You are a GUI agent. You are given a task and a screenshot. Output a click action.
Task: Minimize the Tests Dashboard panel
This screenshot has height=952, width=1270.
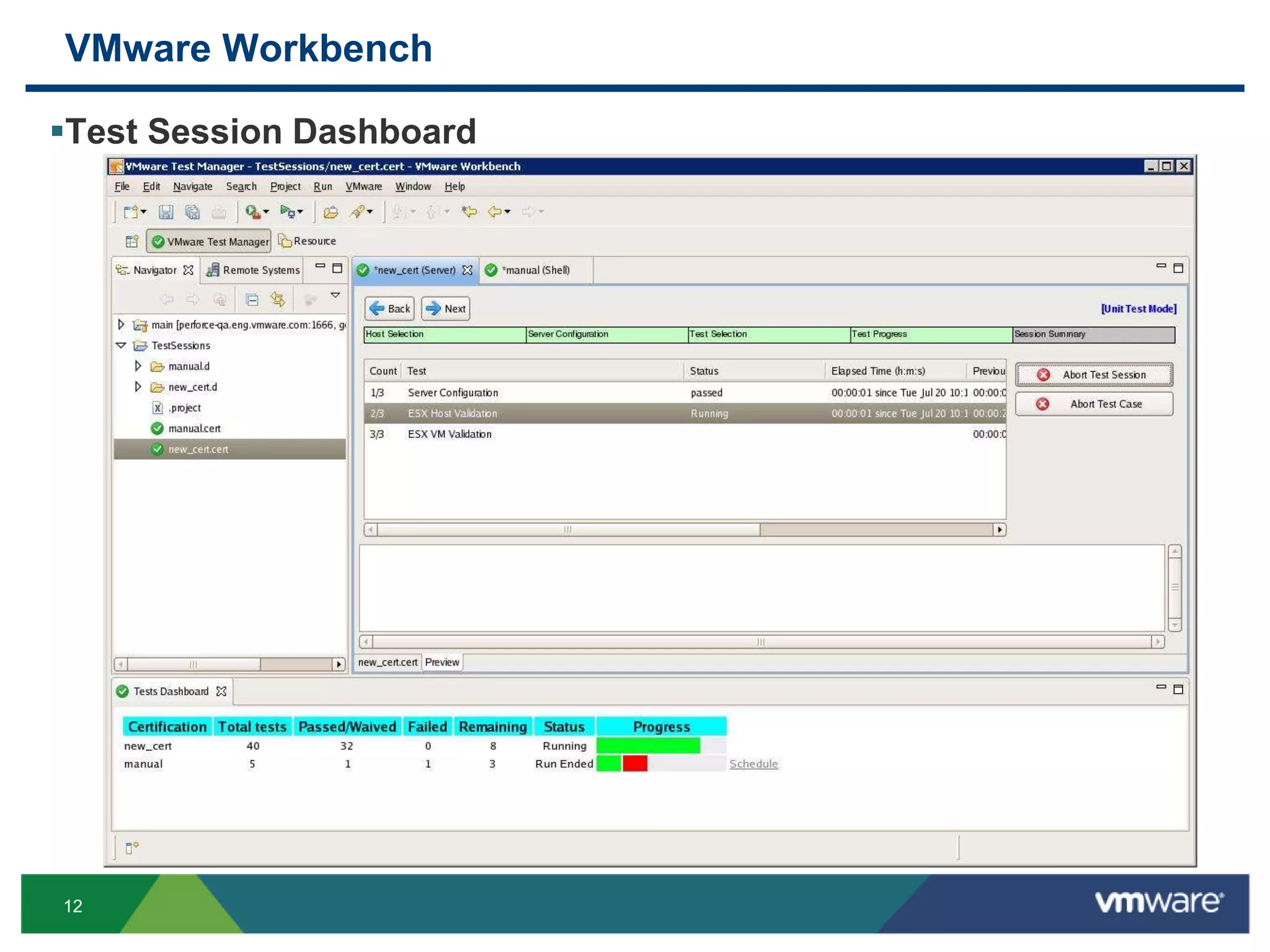(1161, 687)
